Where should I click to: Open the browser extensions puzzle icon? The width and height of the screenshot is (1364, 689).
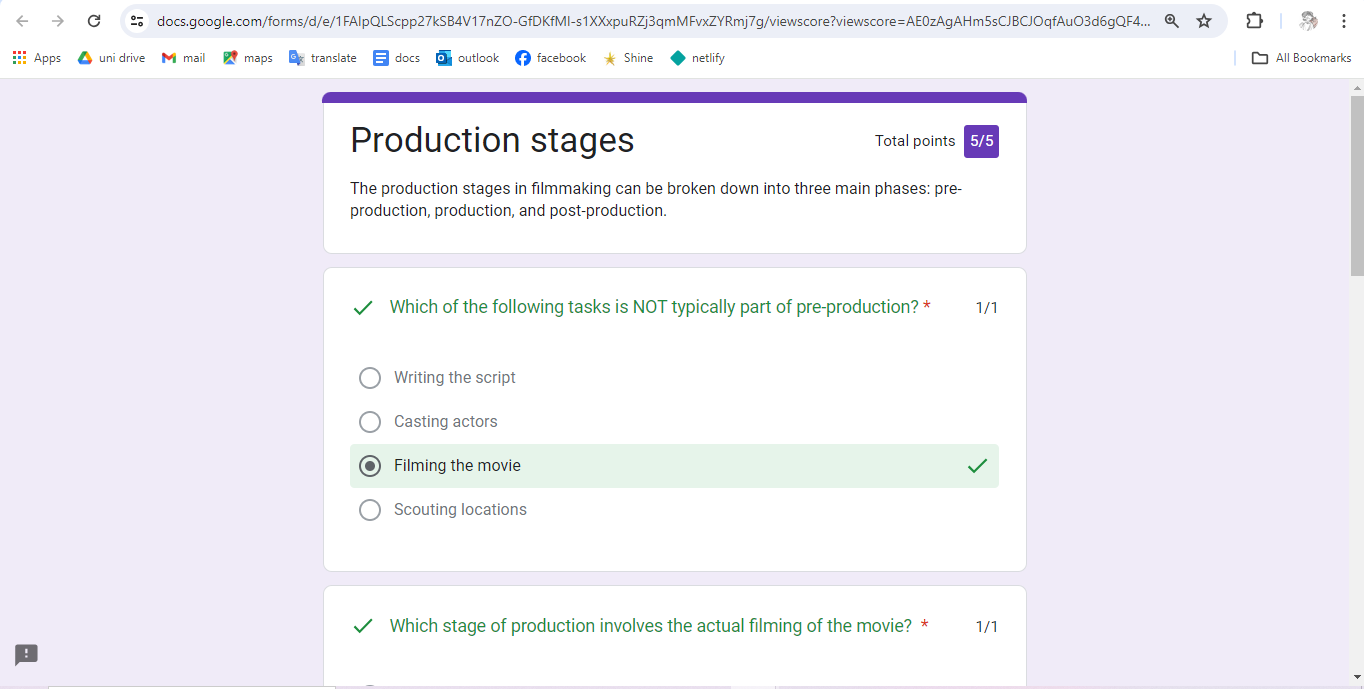(x=1254, y=21)
